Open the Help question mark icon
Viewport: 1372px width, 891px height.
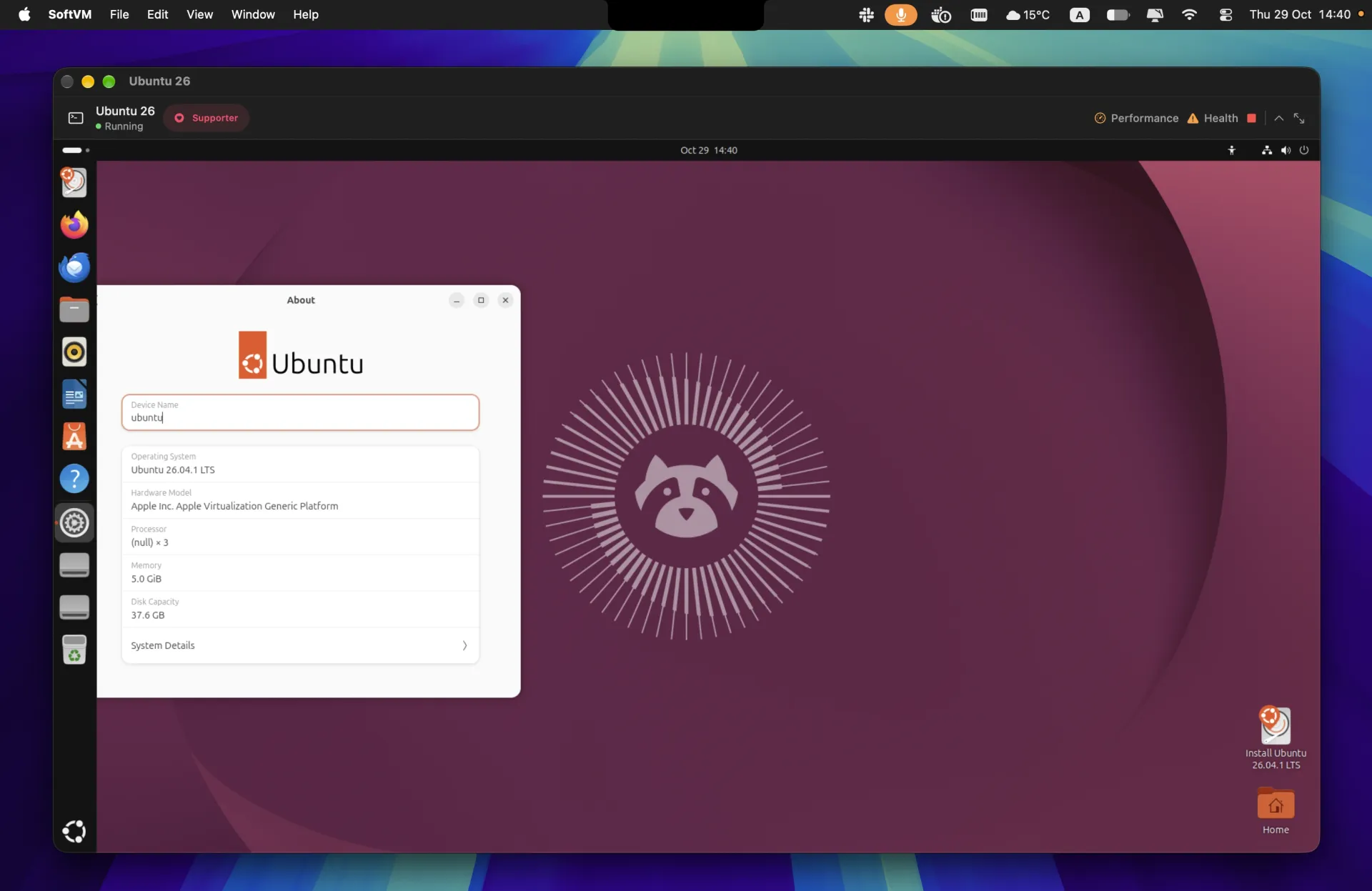tap(74, 479)
